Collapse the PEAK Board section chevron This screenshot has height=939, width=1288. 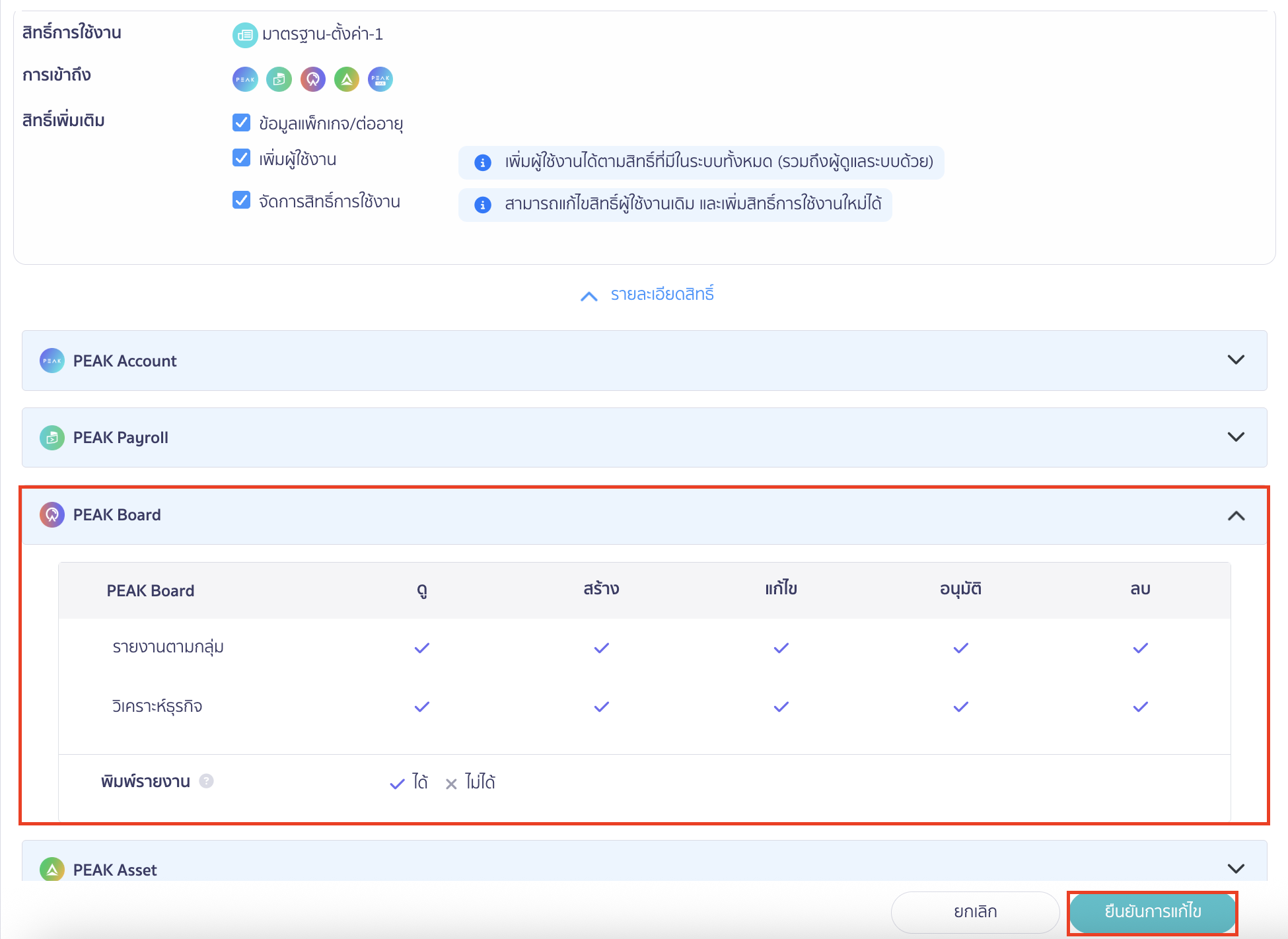point(1236,516)
